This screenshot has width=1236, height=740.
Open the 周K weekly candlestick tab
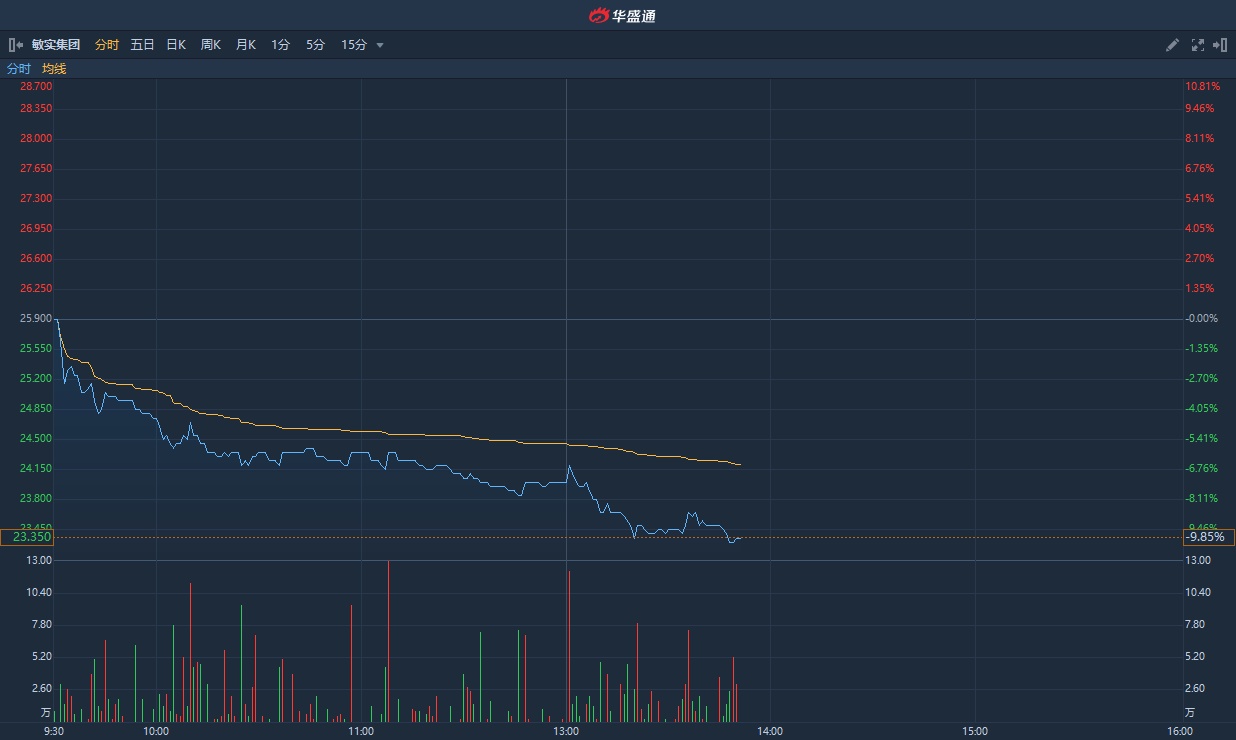click(211, 45)
